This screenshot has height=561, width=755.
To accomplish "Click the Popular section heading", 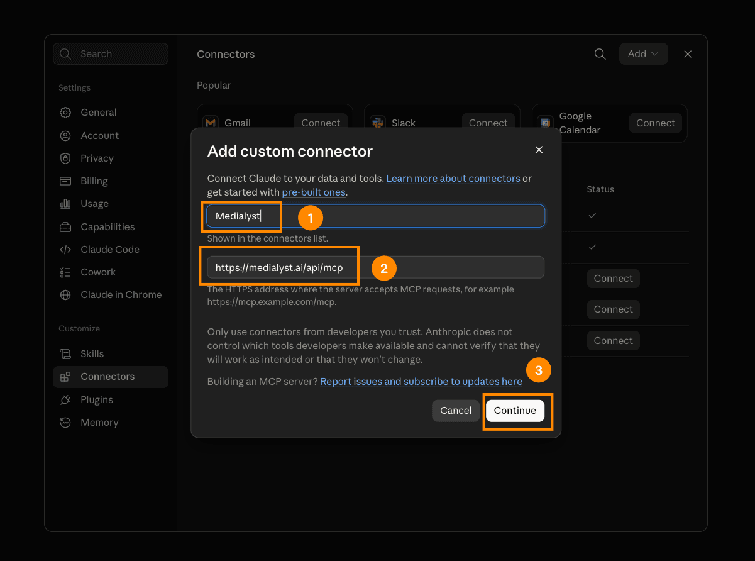I will (x=213, y=86).
